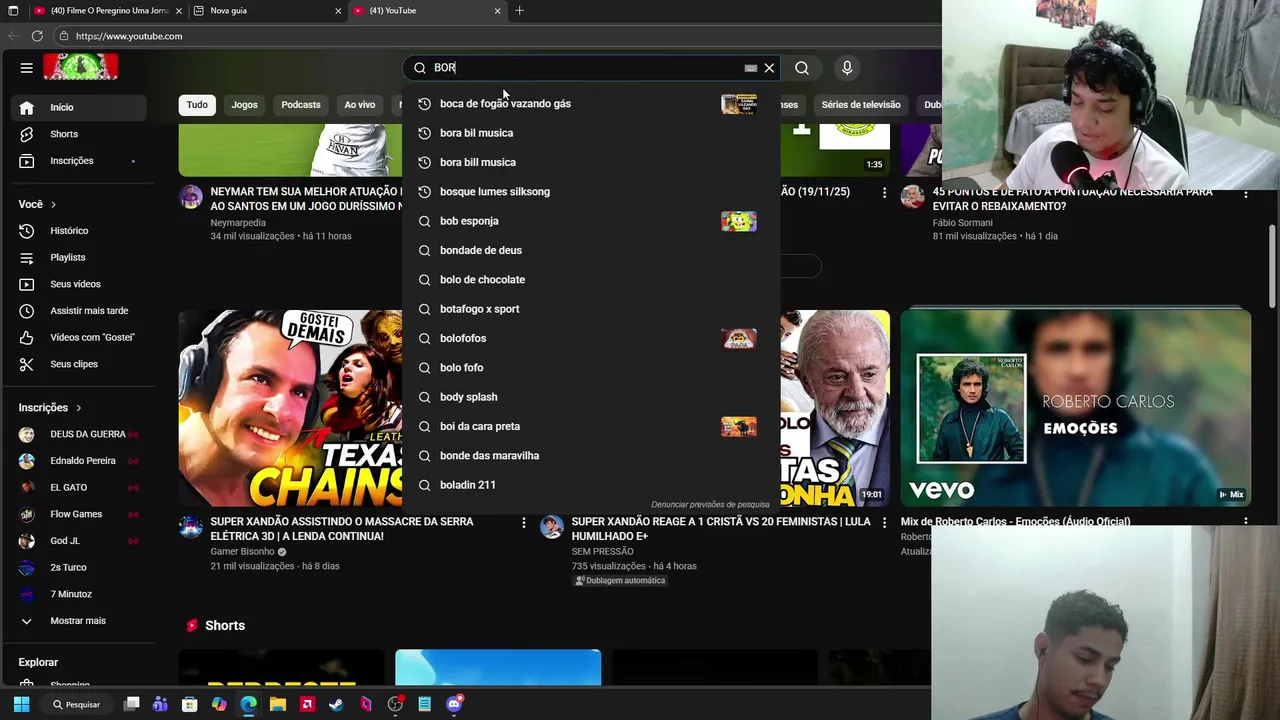Choose 'bondade de deus' suggestion

click(590, 250)
